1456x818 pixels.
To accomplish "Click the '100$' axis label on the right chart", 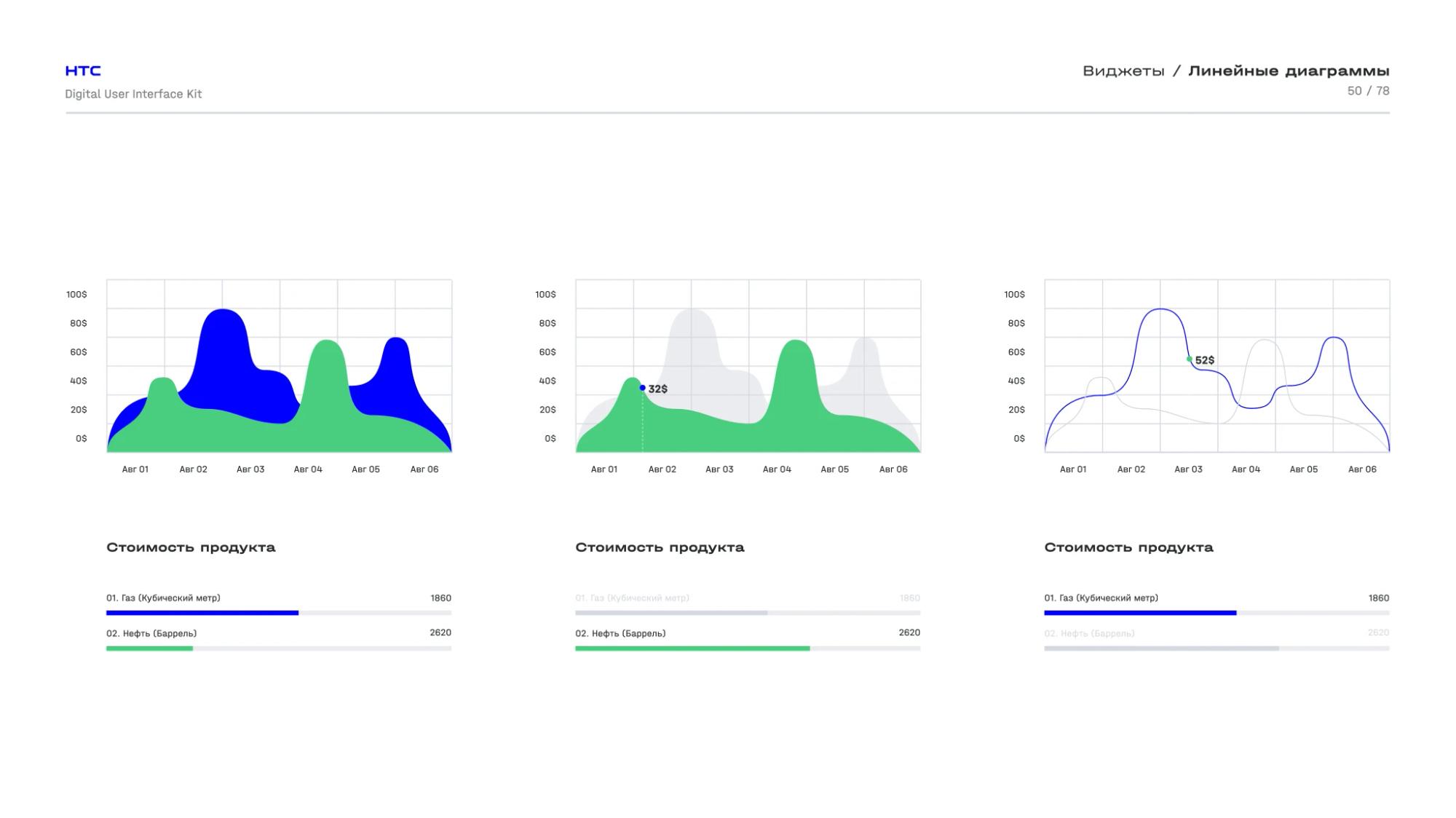I will pos(1014,295).
